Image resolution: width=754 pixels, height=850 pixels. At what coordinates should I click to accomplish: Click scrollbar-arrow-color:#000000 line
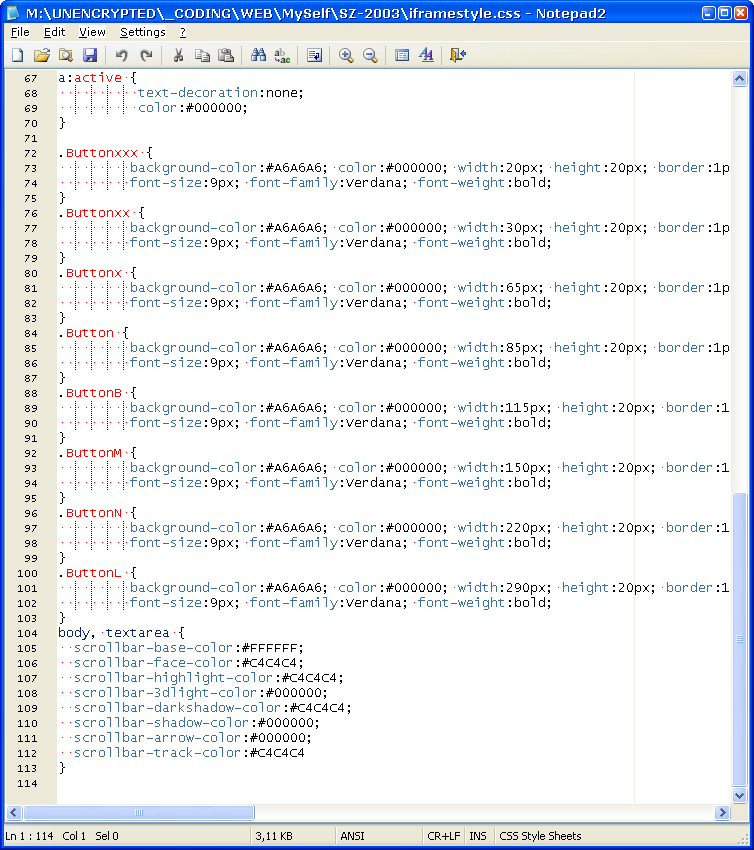tap(192, 738)
